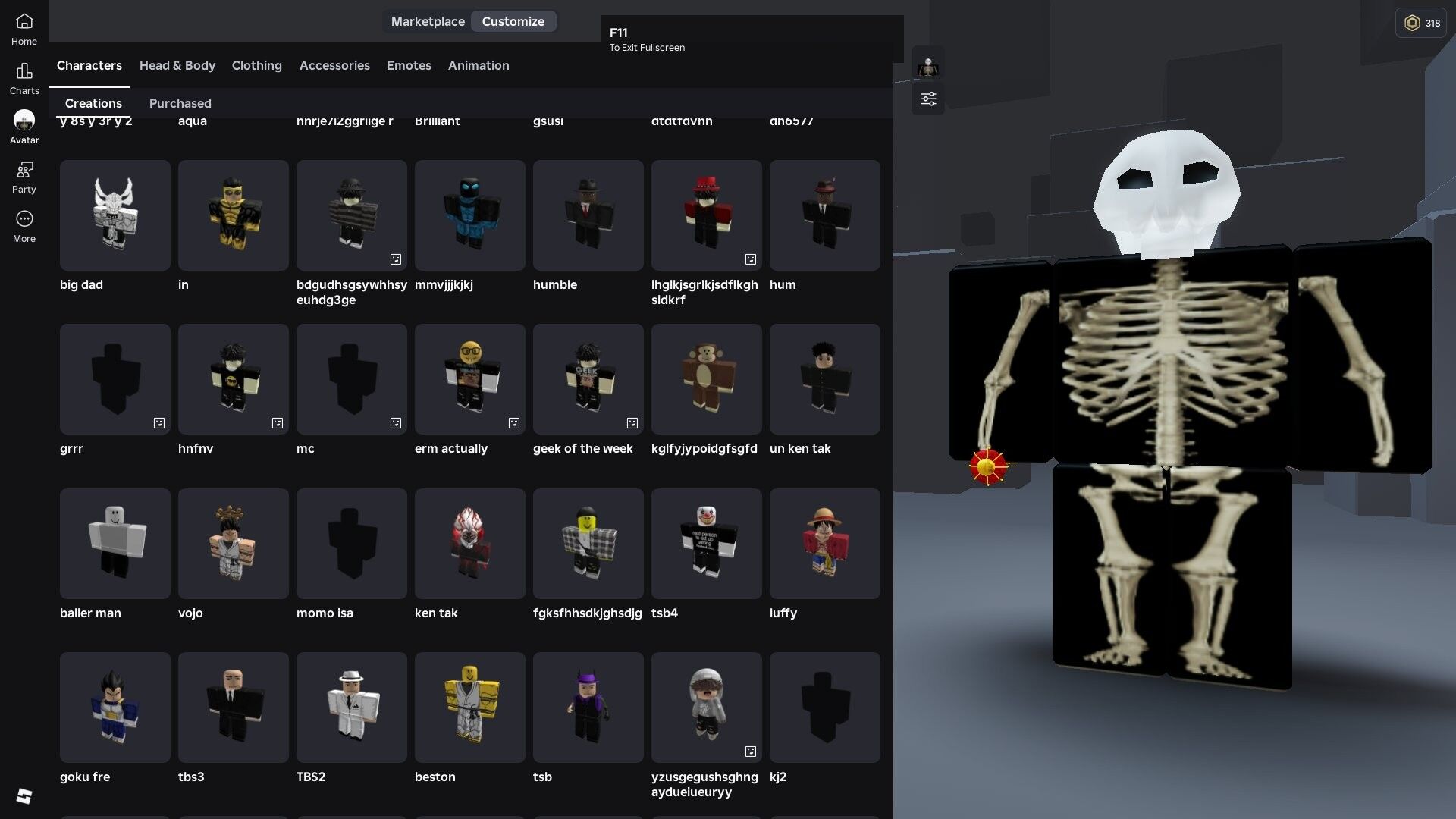Image resolution: width=1456 pixels, height=819 pixels.
Task: Open avatar settings sliders icon
Action: click(x=928, y=99)
